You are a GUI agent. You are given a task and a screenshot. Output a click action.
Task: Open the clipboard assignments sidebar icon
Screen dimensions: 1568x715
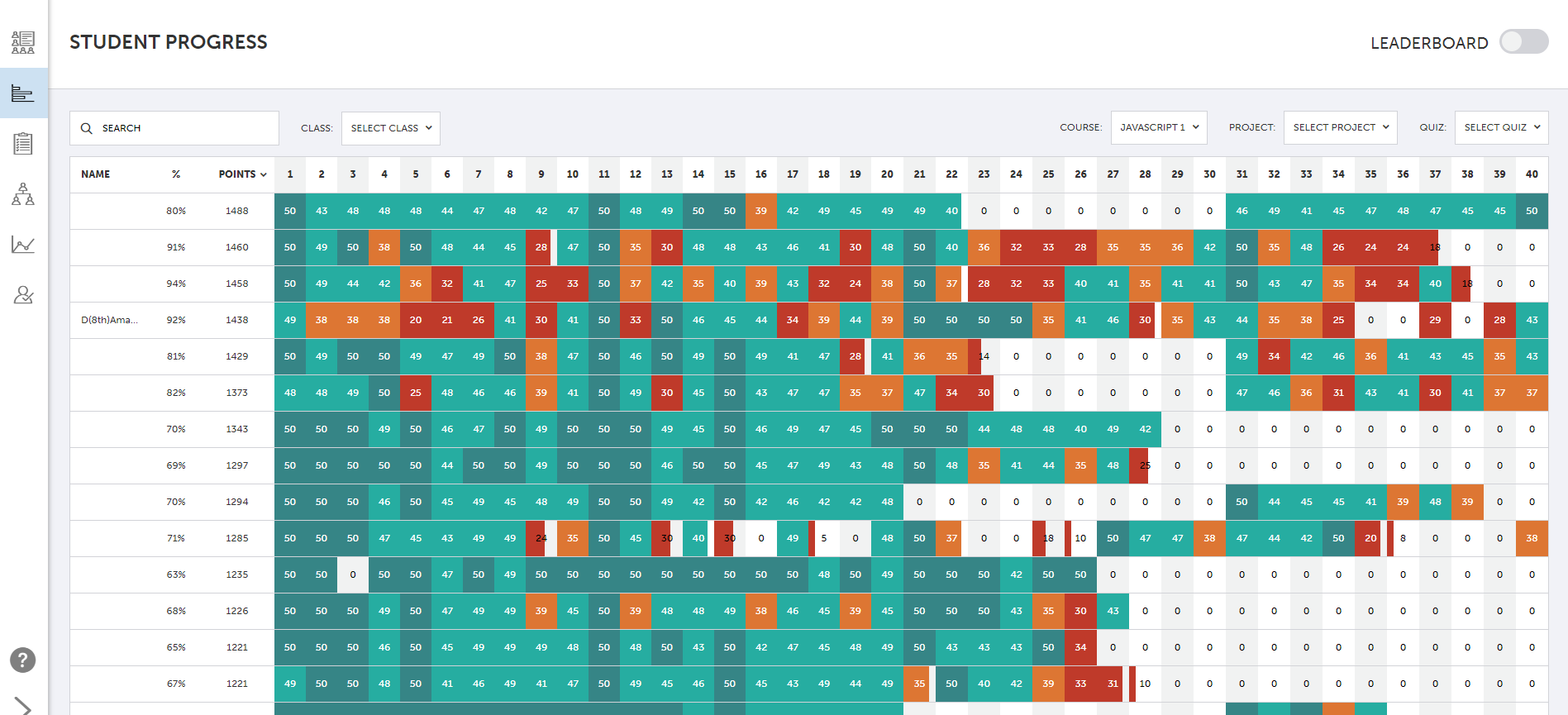coord(23,143)
